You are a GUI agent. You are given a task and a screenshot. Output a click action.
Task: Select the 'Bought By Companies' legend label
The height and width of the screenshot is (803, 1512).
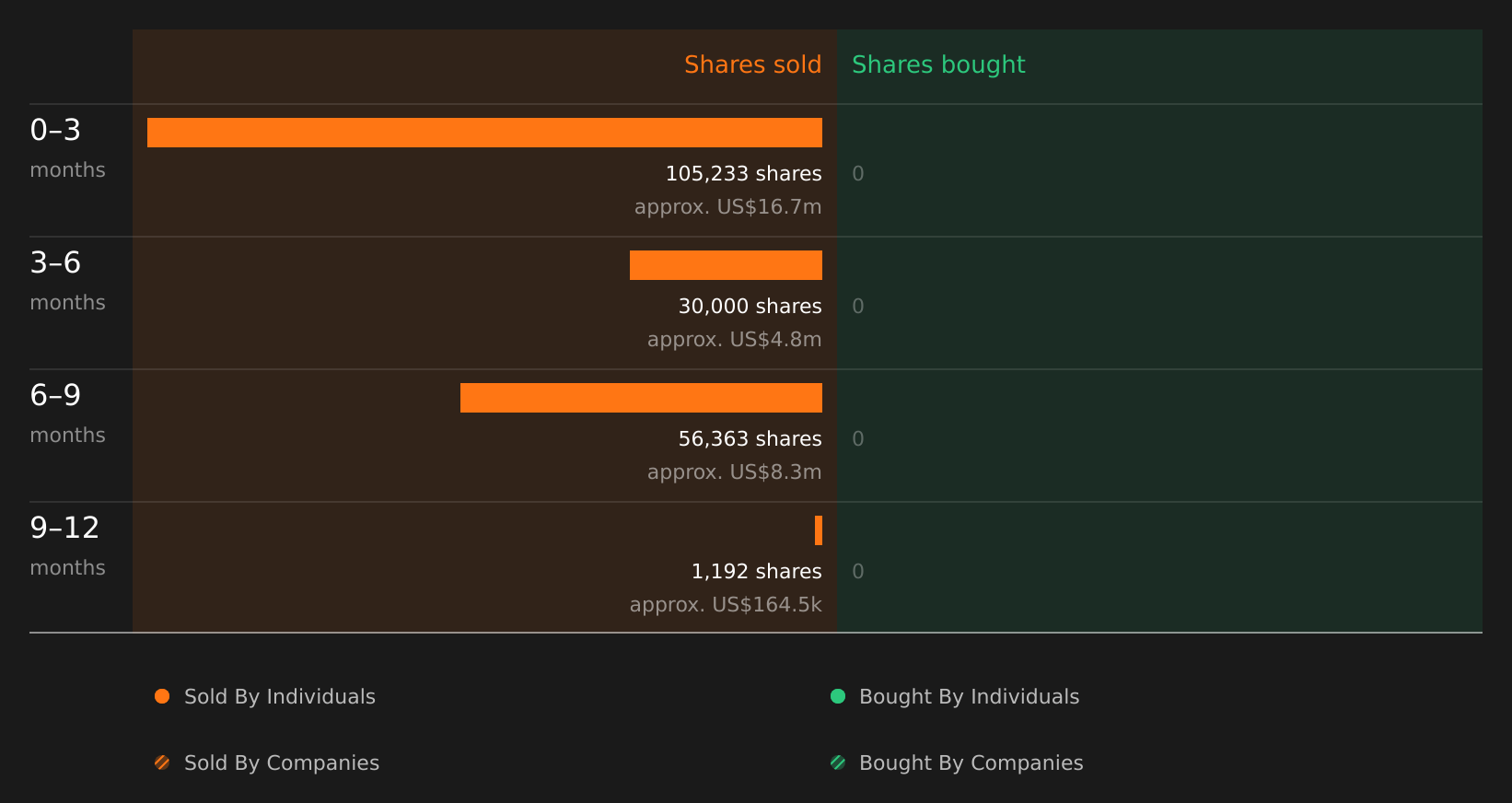click(971, 763)
